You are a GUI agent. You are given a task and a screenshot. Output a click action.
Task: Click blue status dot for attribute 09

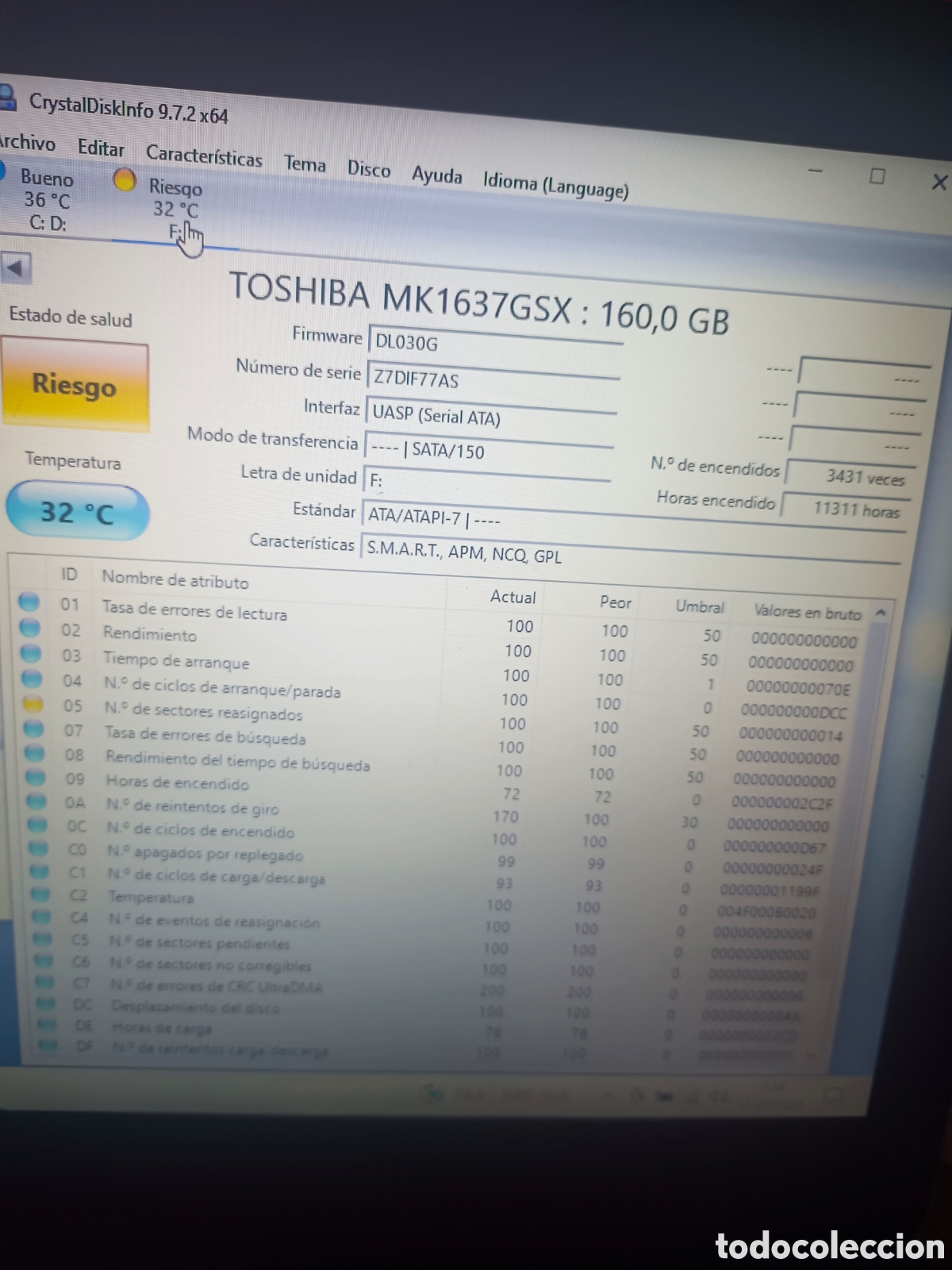[35, 776]
